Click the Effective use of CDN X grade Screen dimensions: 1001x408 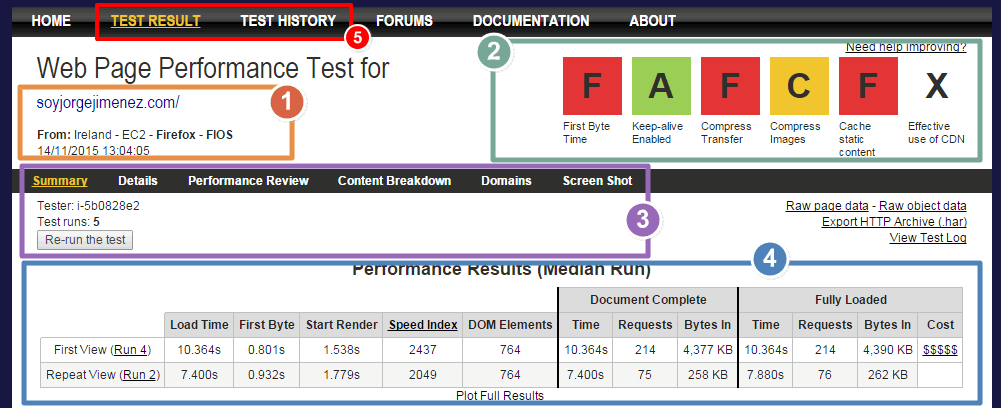point(937,86)
